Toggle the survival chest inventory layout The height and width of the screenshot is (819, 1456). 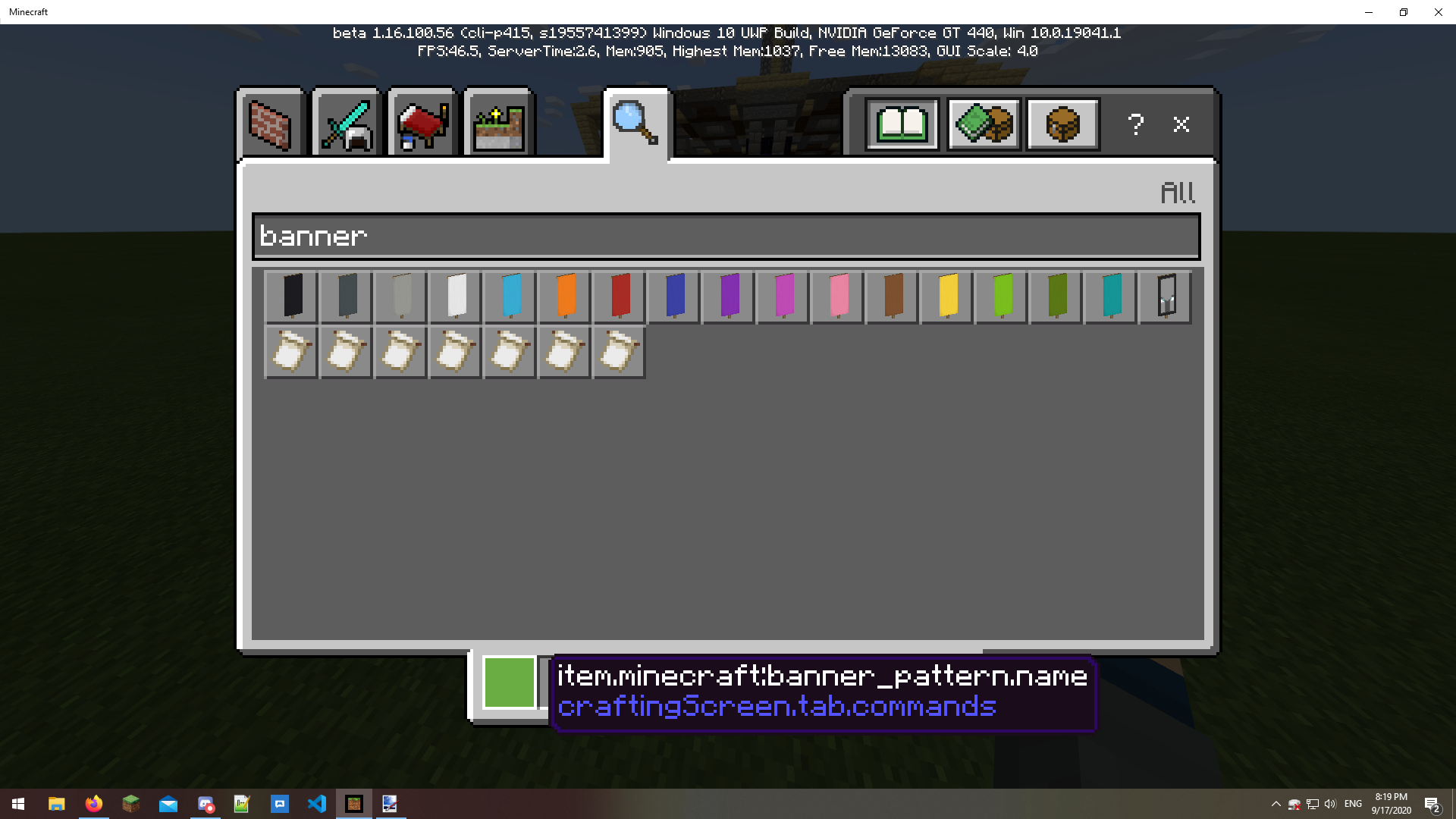[1062, 124]
